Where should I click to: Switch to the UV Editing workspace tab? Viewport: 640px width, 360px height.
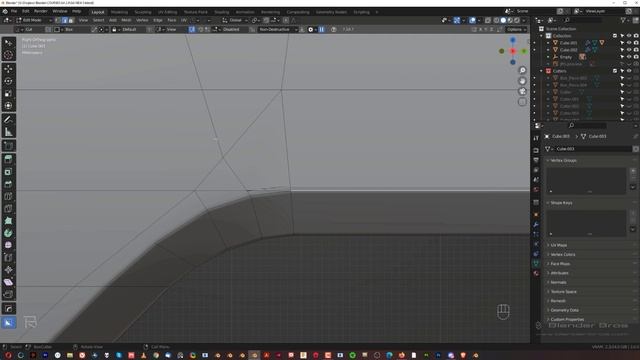(167, 12)
